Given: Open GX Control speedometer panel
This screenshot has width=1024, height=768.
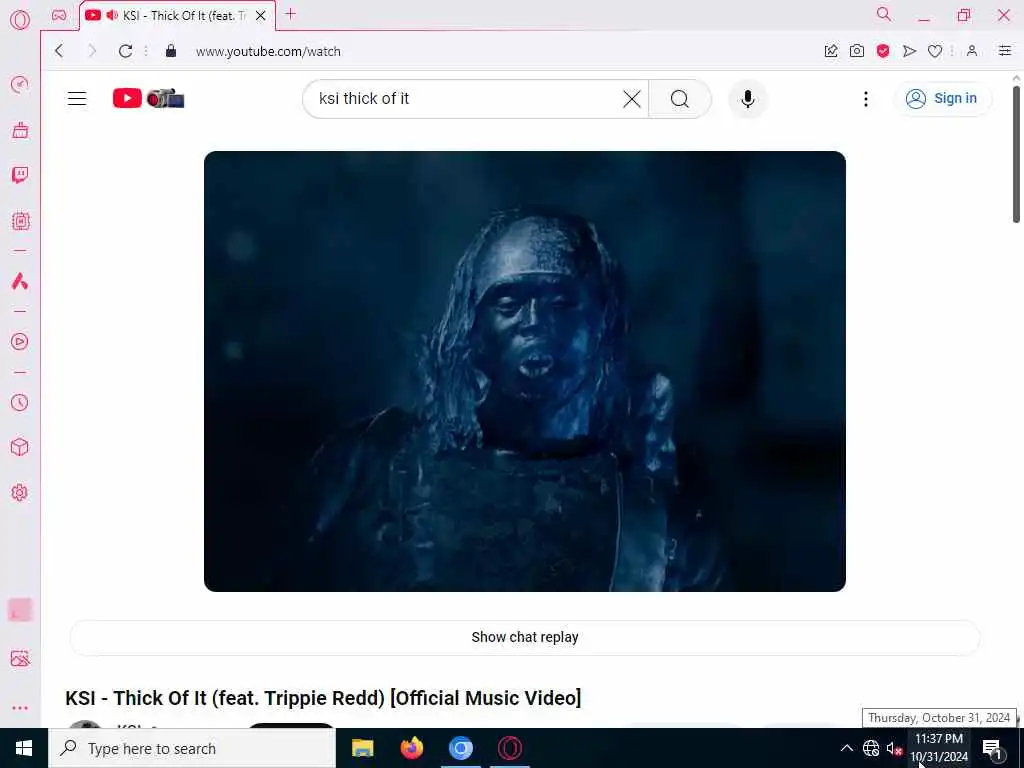Looking at the screenshot, I should point(20,85).
